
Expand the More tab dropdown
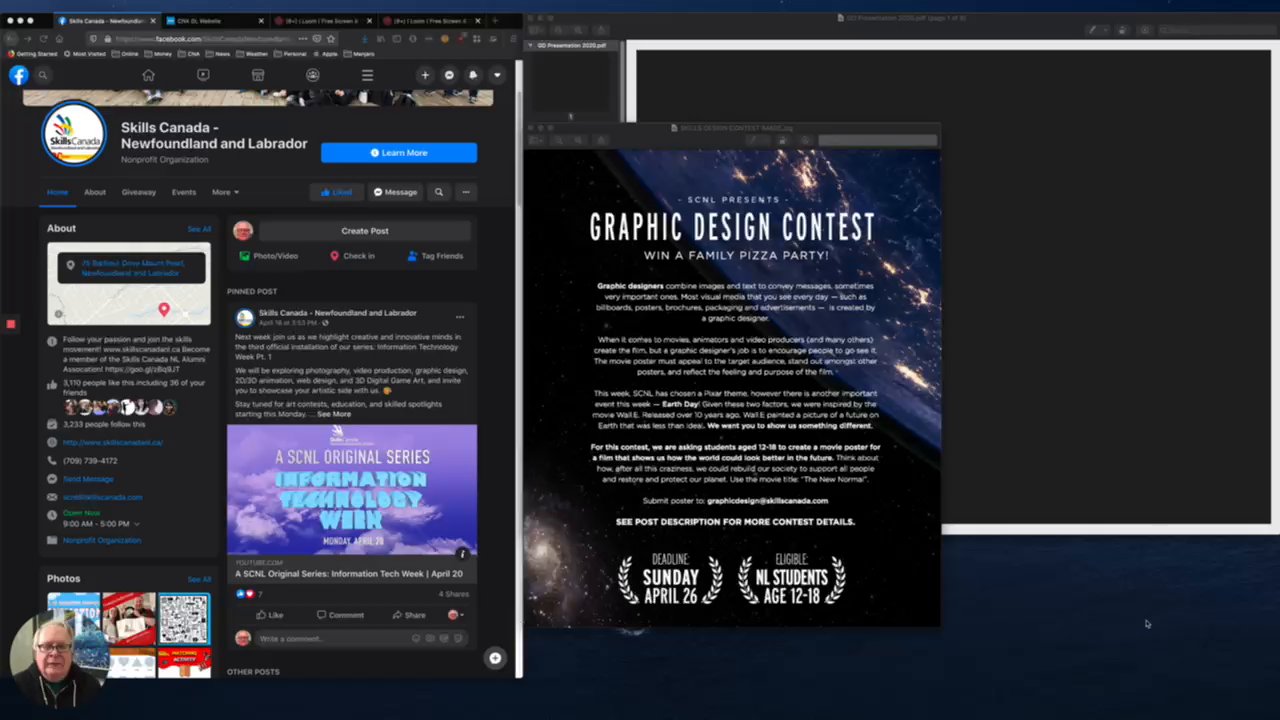(225, 192)
